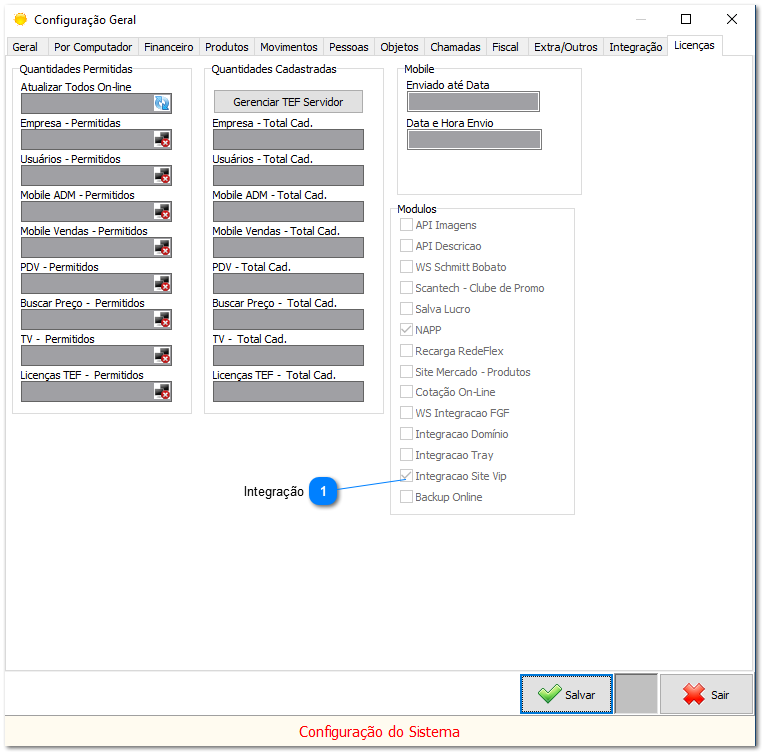Click the TV - Total Cad. field
This screenshot has height=755, width=765.
click(x=288, y=356)
